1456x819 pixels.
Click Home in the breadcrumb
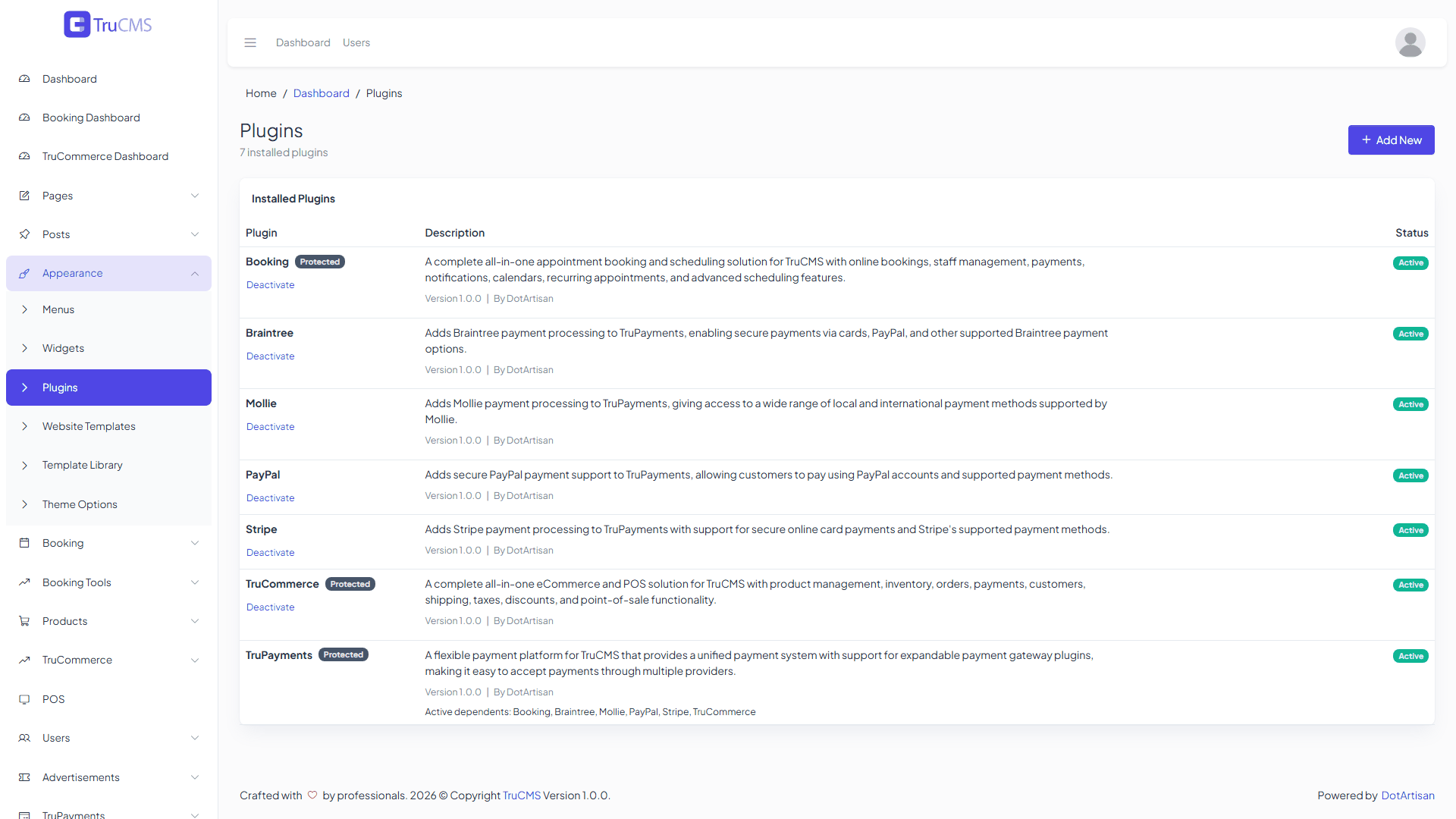(261, 93)
